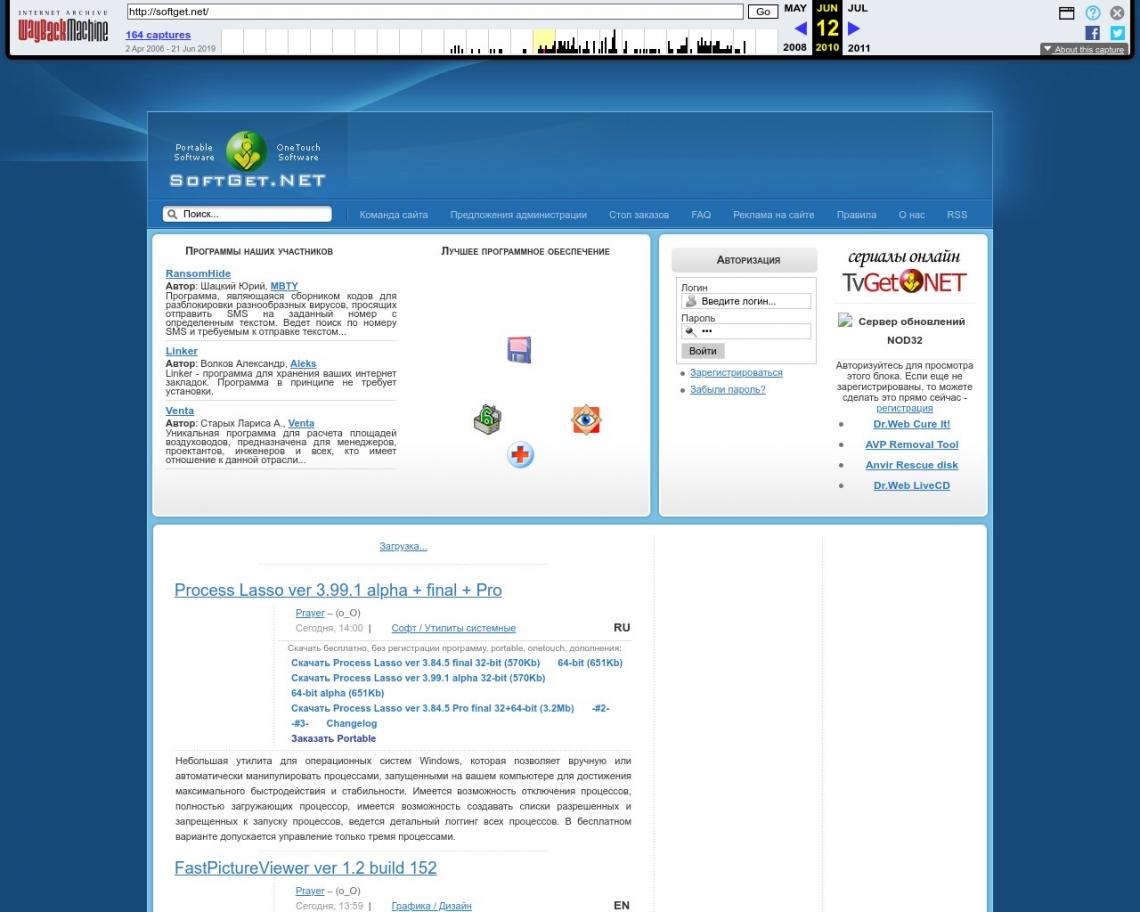Click the регистрация link in the NOD32 block
The image size is (1140, 912).
(904, 408)
